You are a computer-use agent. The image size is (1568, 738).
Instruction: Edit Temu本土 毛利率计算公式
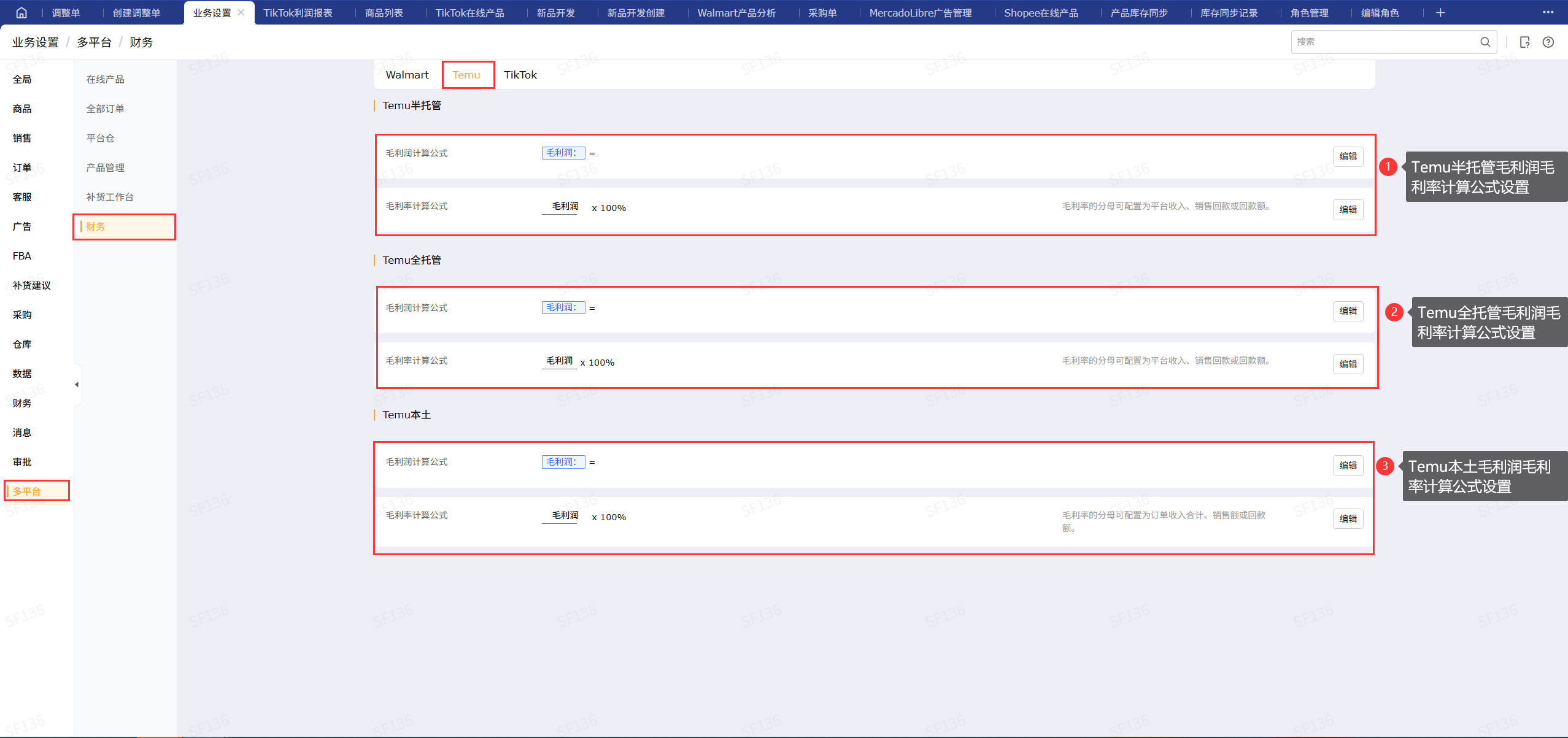tap(1348, 519)
